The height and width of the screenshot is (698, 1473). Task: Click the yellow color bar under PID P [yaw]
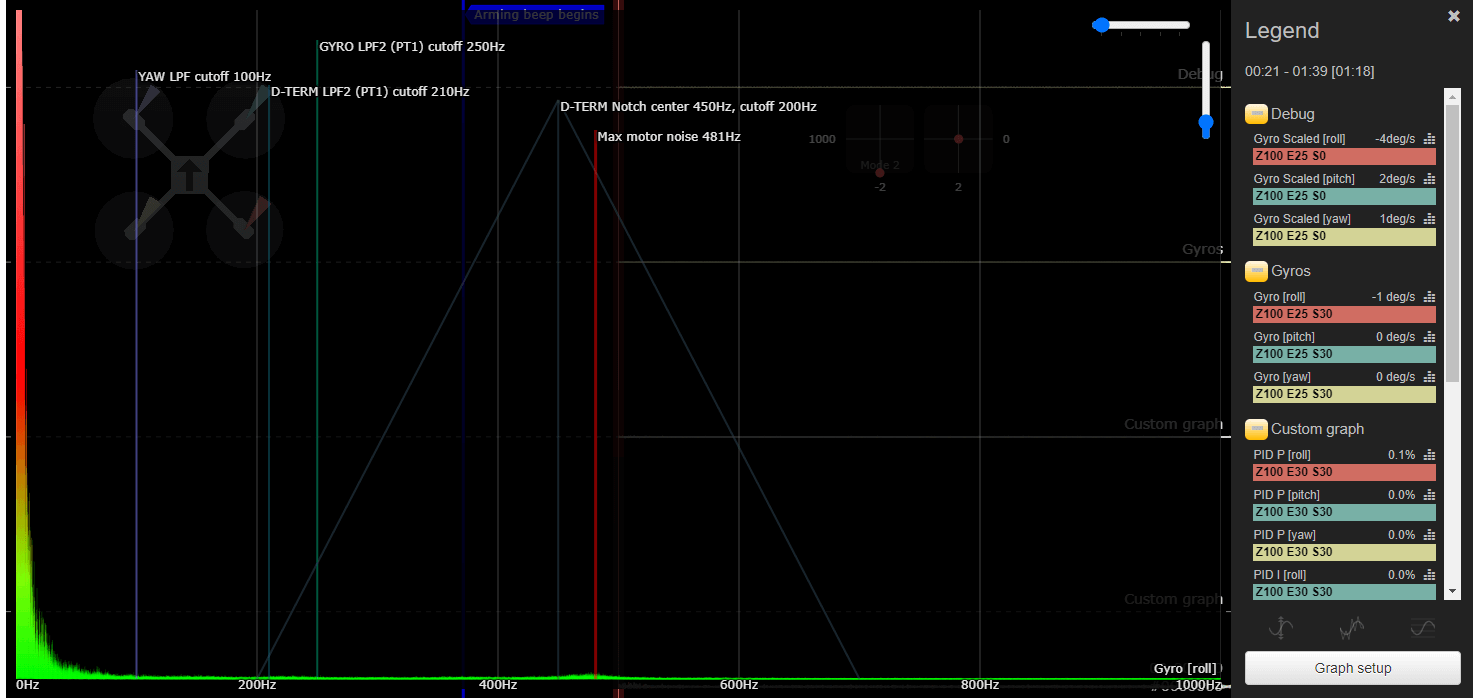coord(1344,552)
